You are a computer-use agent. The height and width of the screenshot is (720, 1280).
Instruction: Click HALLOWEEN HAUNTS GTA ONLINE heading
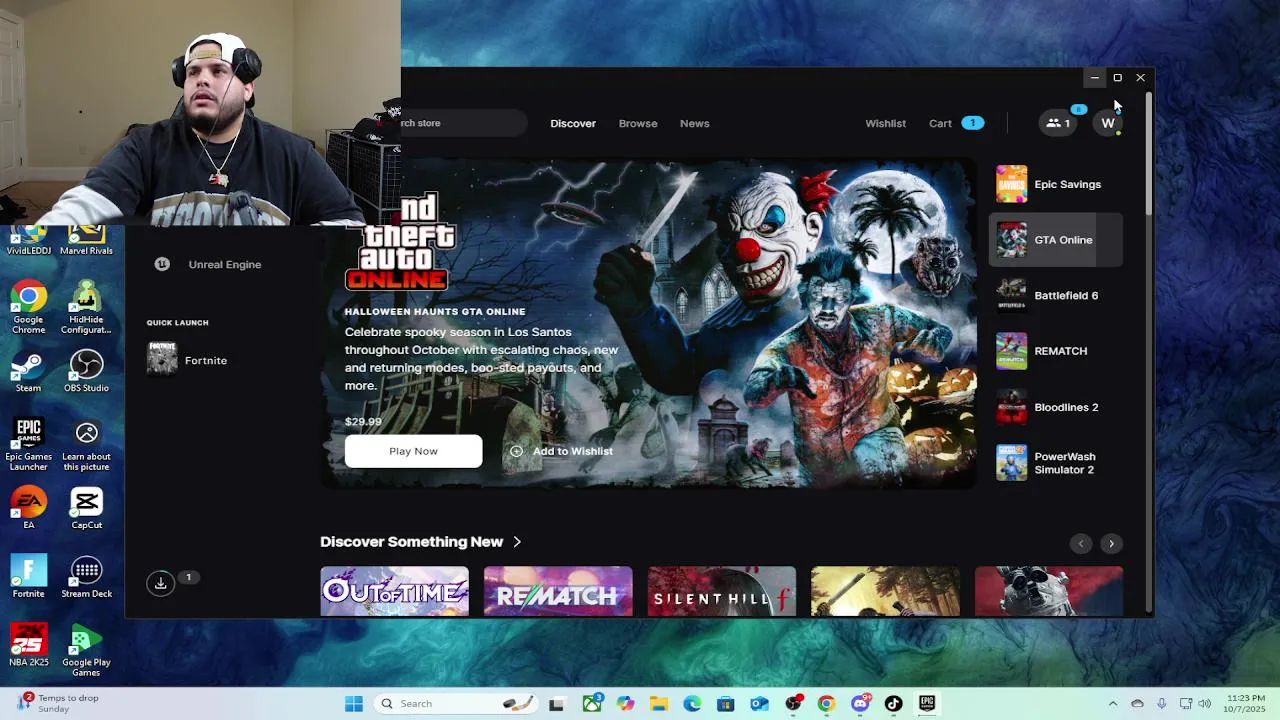point(435,312)
